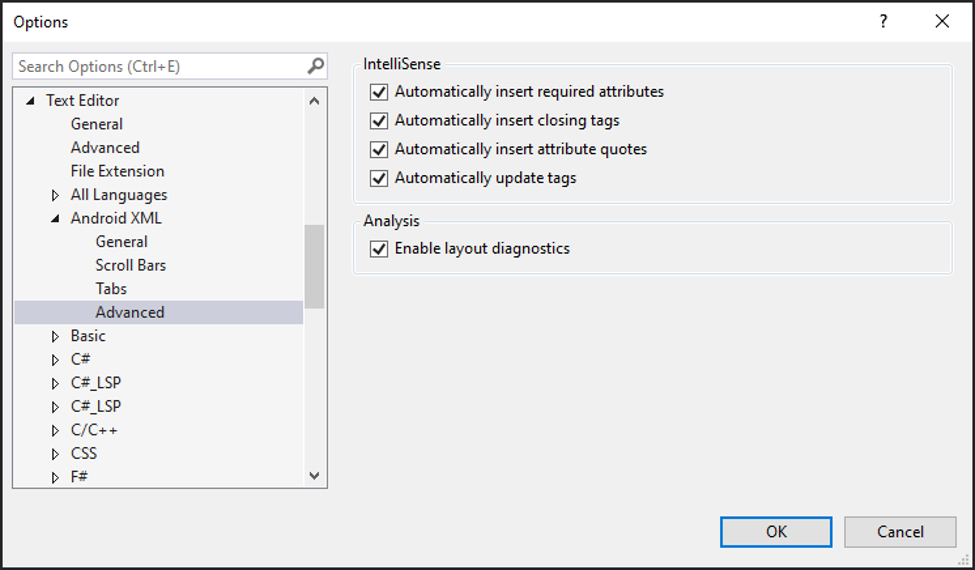Expand the F# node
975x570 pixels.
(55, 477)
